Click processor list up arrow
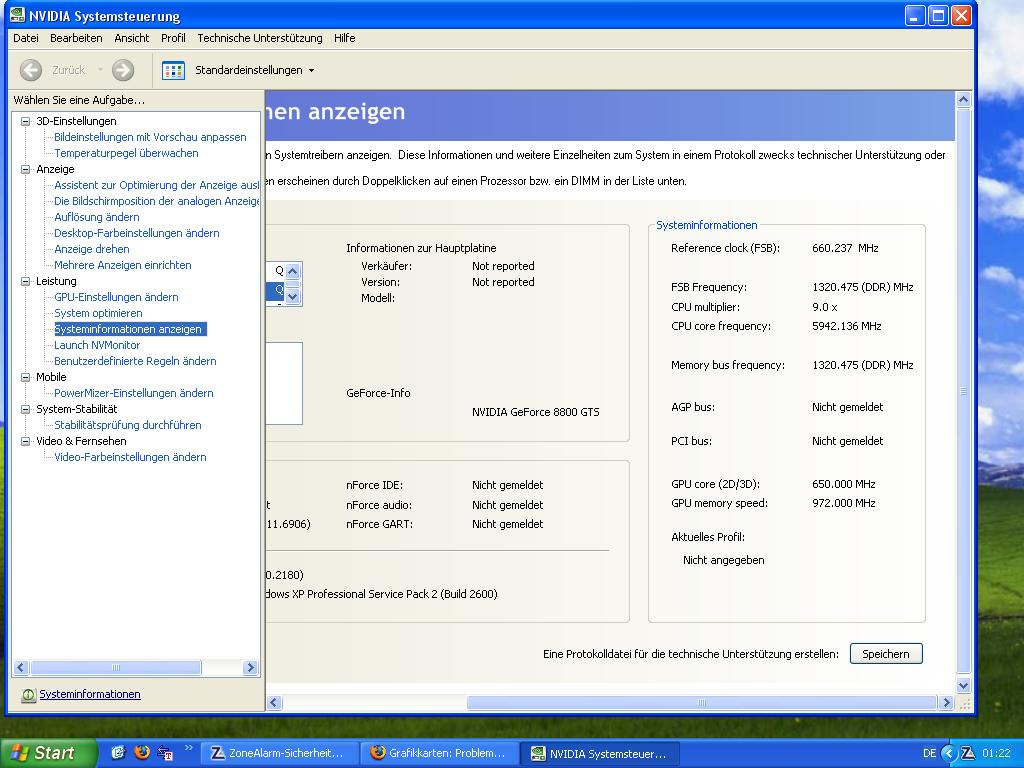Image resolution: width=1024 pixels, height=768 pixels. [293, 270]
